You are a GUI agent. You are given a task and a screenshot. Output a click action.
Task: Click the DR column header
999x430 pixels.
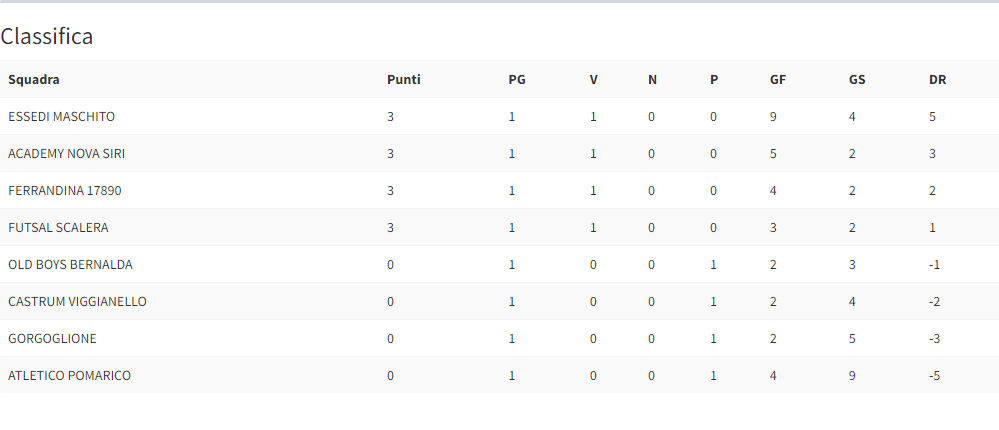click(x=937, y=80)
